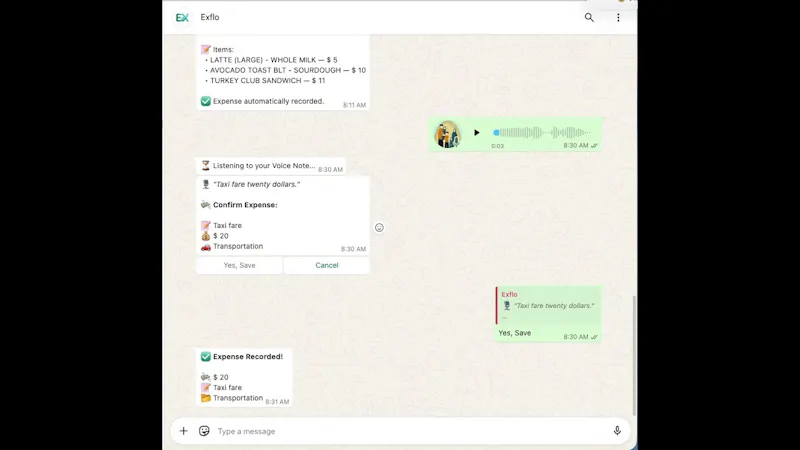Select the 'Listening to your Voice Note...' message
800x450 pixels.
click(x=264, y=166)
